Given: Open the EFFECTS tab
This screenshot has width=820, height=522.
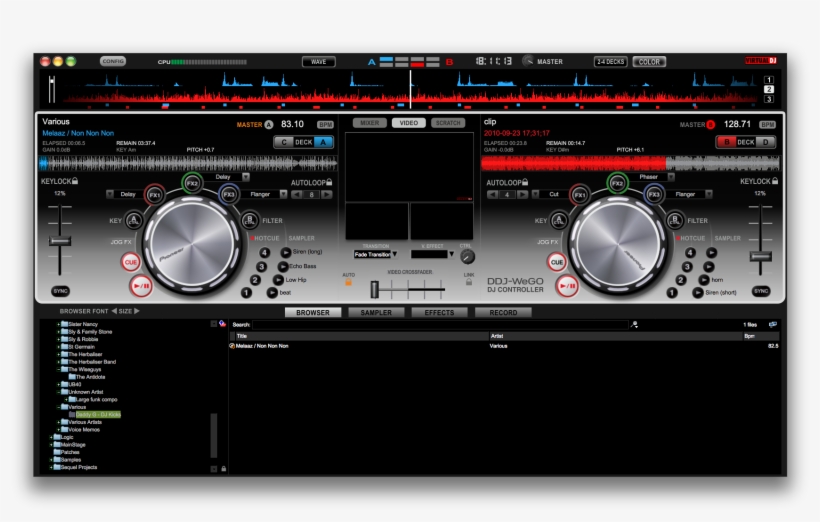Looking at the screenshot, I should pyautogui.click(x=439, y=312).
